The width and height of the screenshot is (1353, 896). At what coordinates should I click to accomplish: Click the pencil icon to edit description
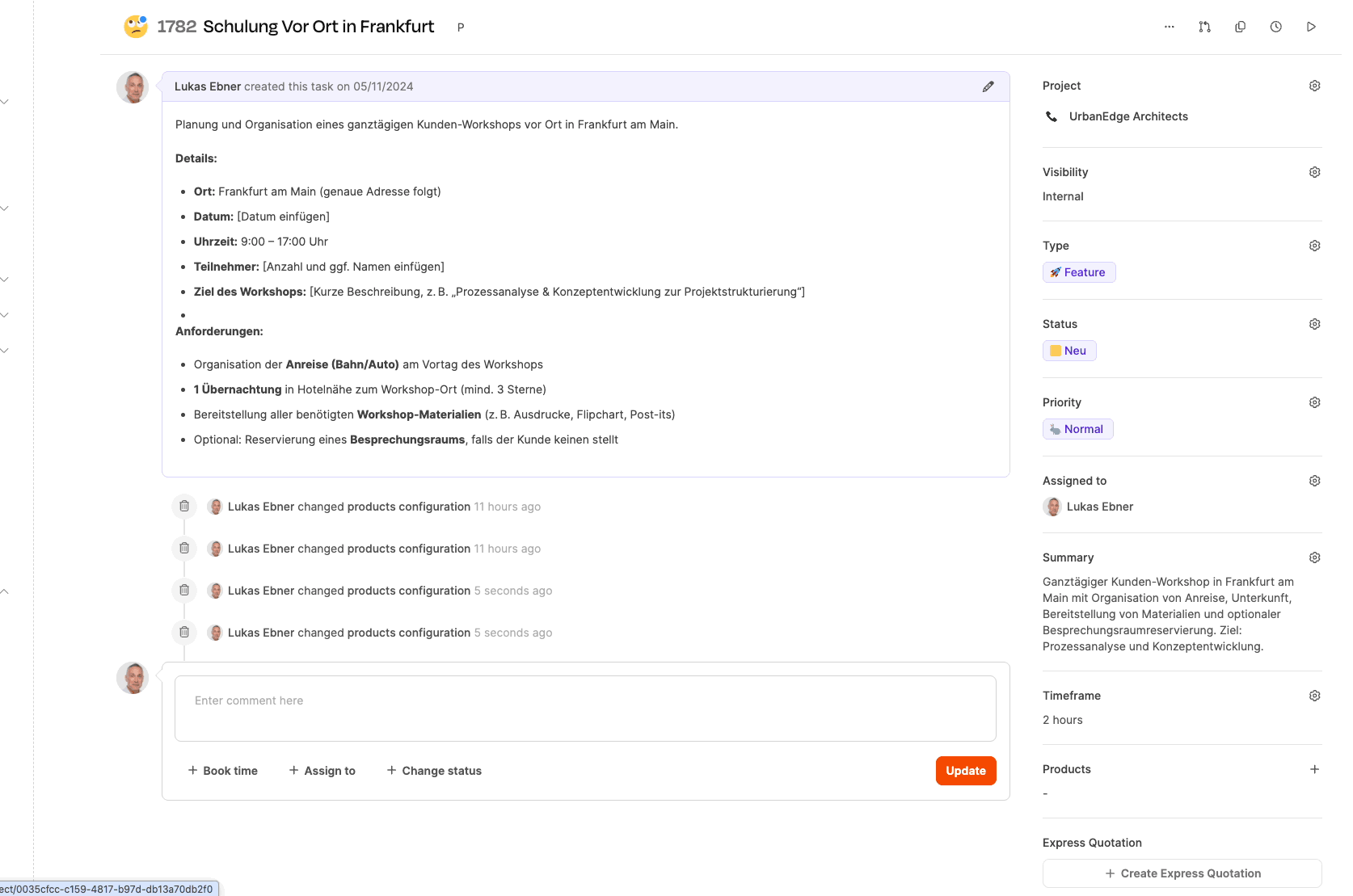[x=988, y=86]
